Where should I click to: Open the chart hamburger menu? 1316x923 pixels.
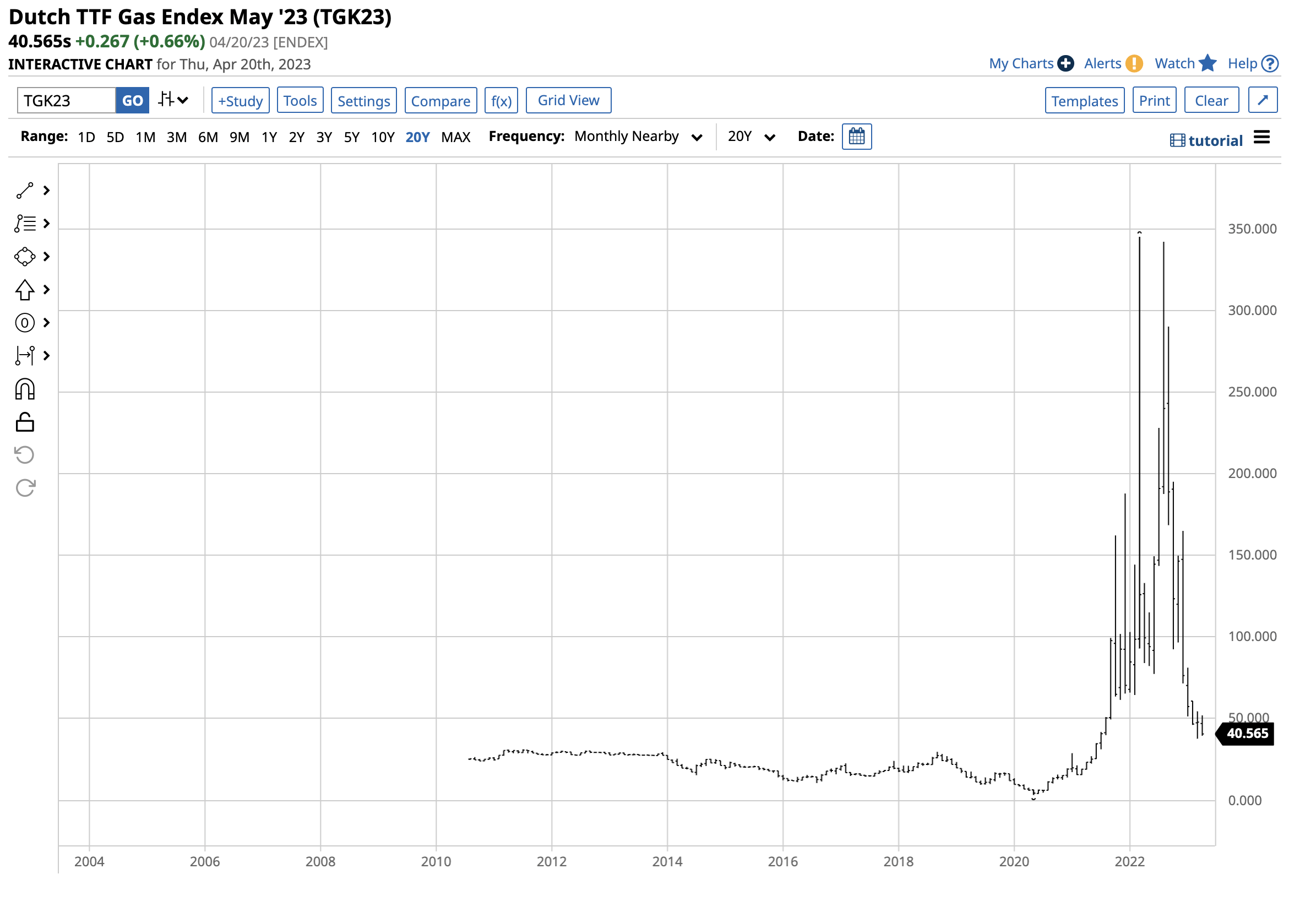pos(1262,137)
